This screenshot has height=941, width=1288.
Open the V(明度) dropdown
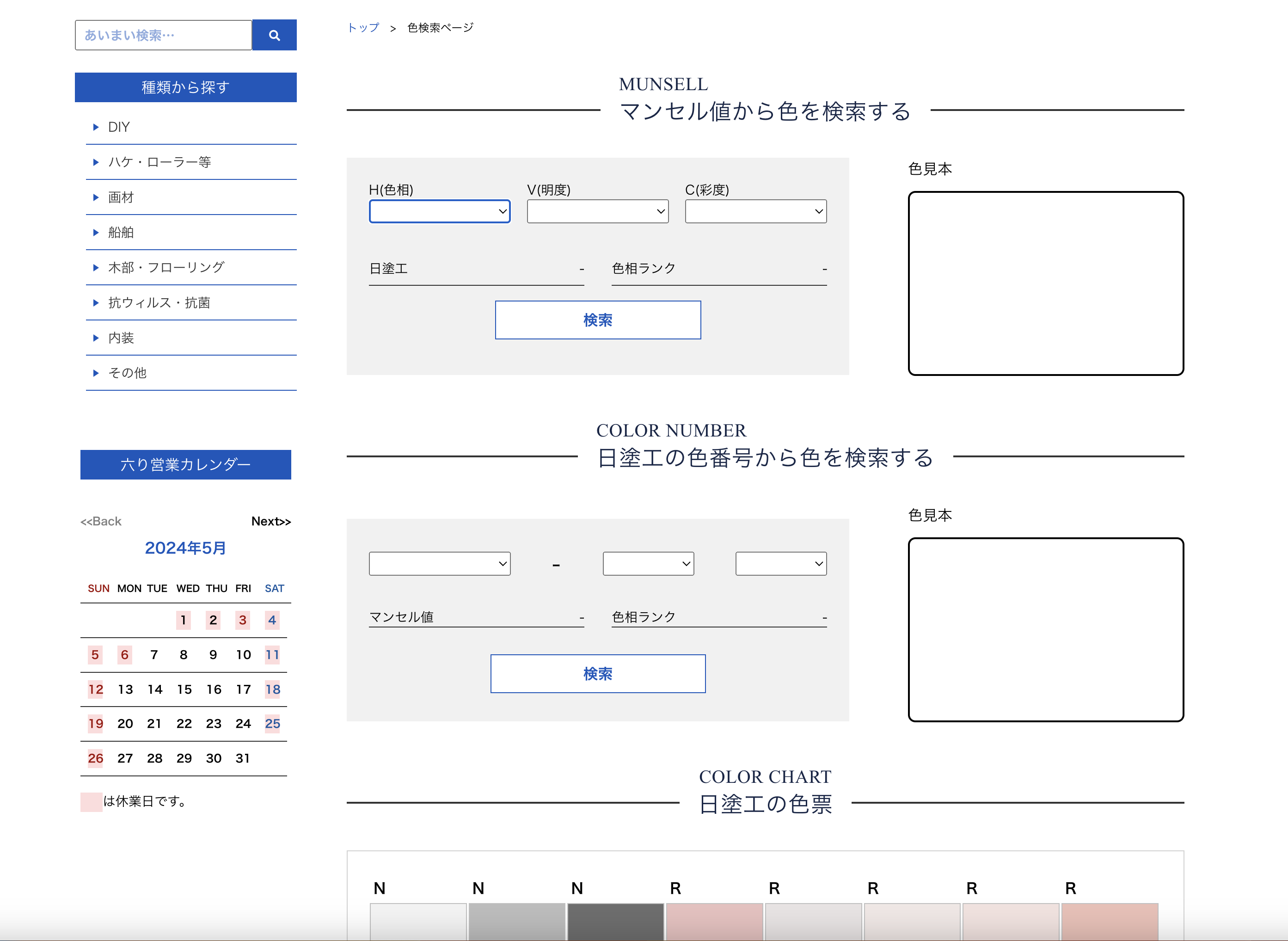[597, 211]
